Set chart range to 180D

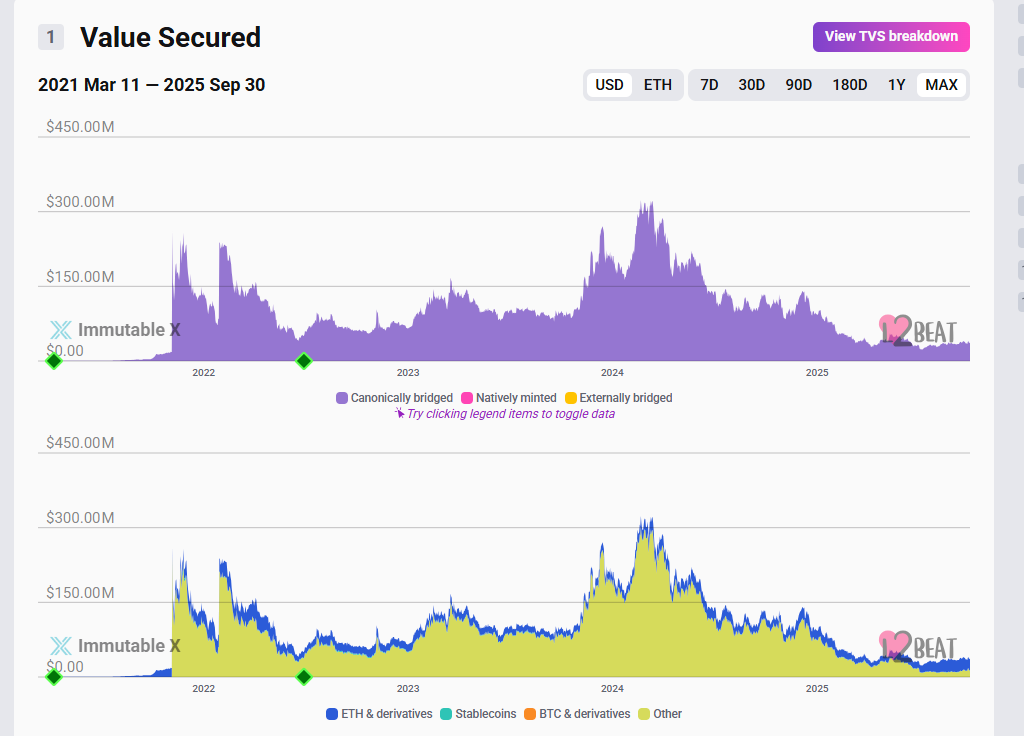click(850, 85)
